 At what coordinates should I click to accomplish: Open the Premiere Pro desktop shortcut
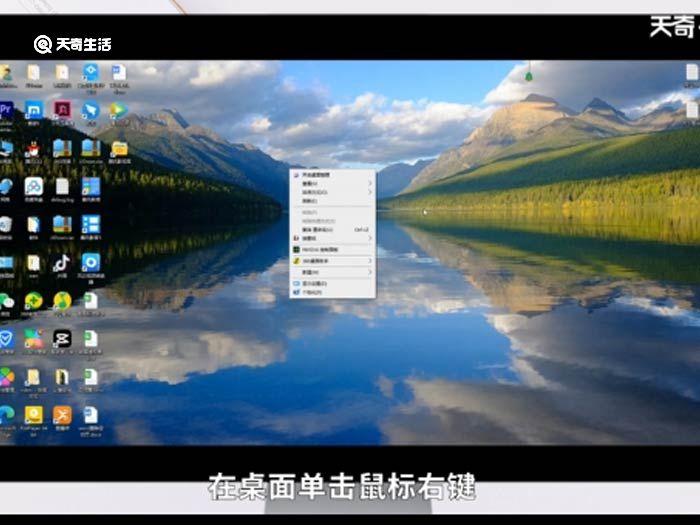6,109
